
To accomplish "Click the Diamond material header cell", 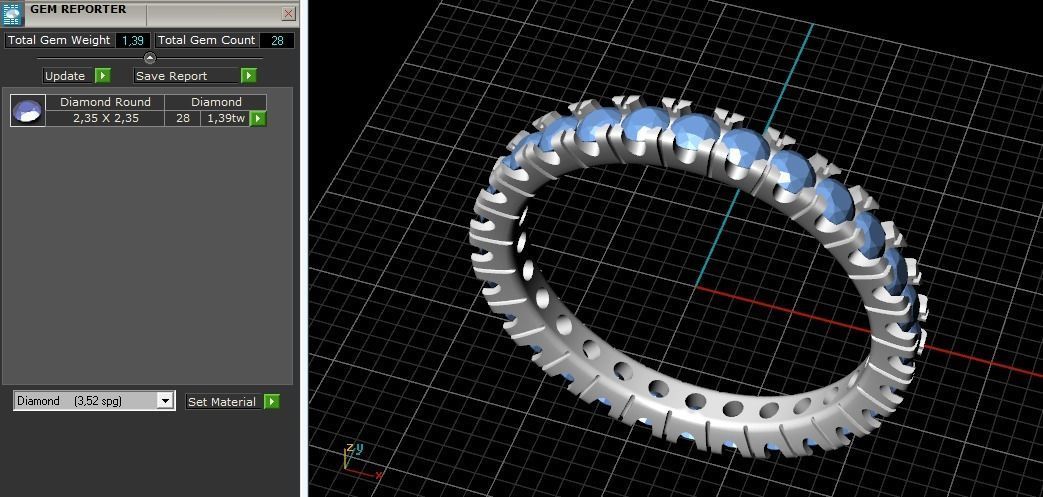I will tap(216, 102).
